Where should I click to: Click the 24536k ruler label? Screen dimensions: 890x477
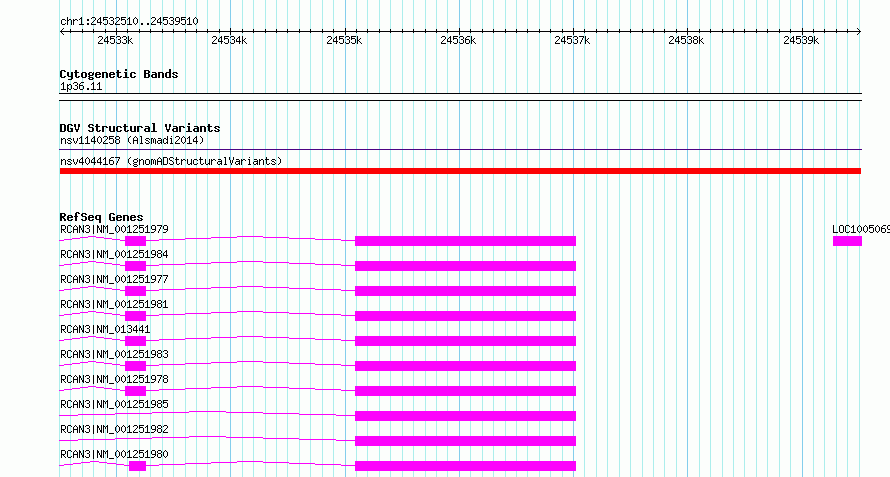point(458,40)
